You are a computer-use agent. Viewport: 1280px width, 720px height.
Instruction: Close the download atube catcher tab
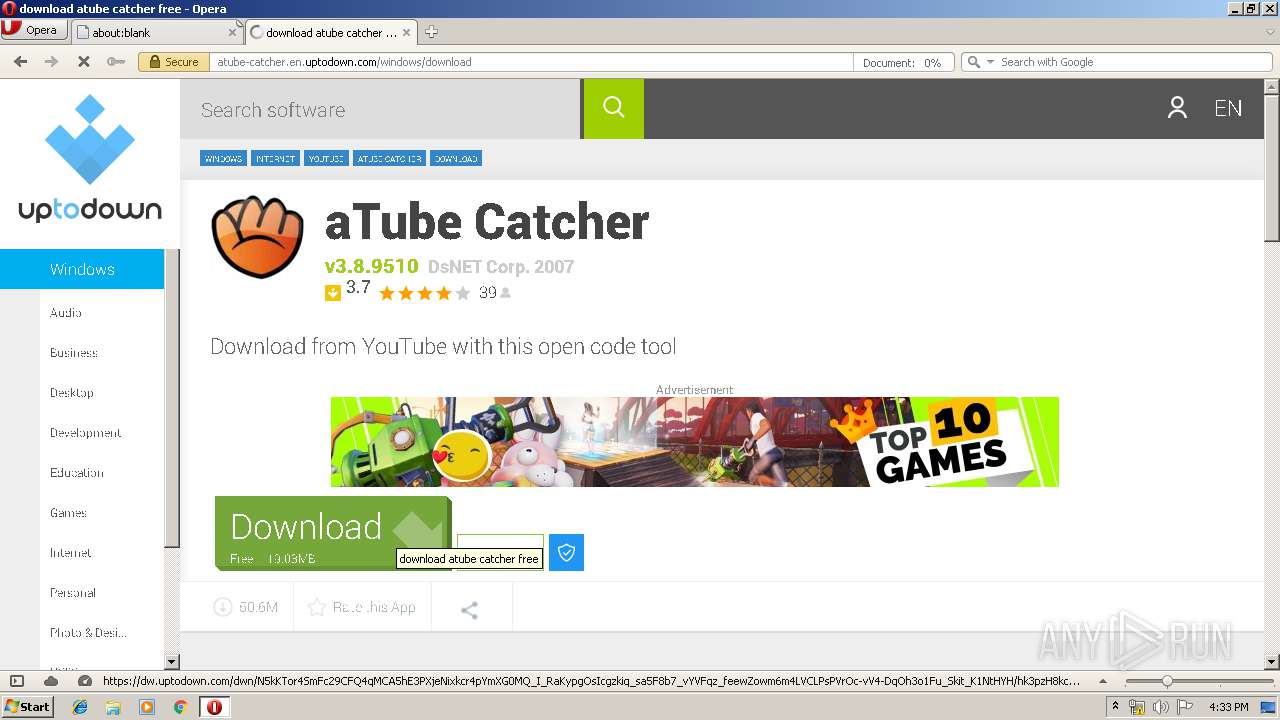click(406, 32)
